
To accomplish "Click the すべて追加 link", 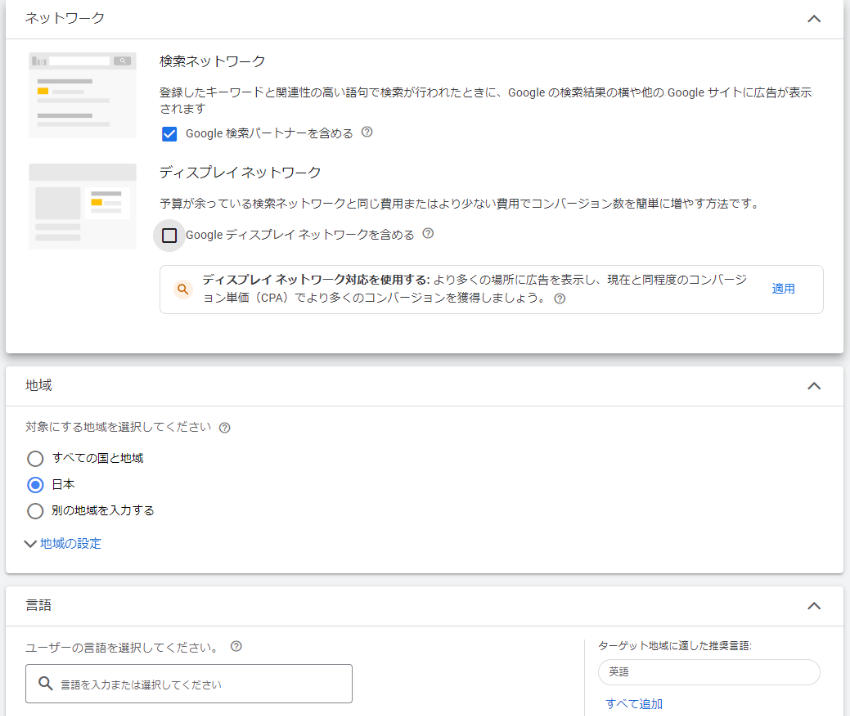I will pos(634,704).
